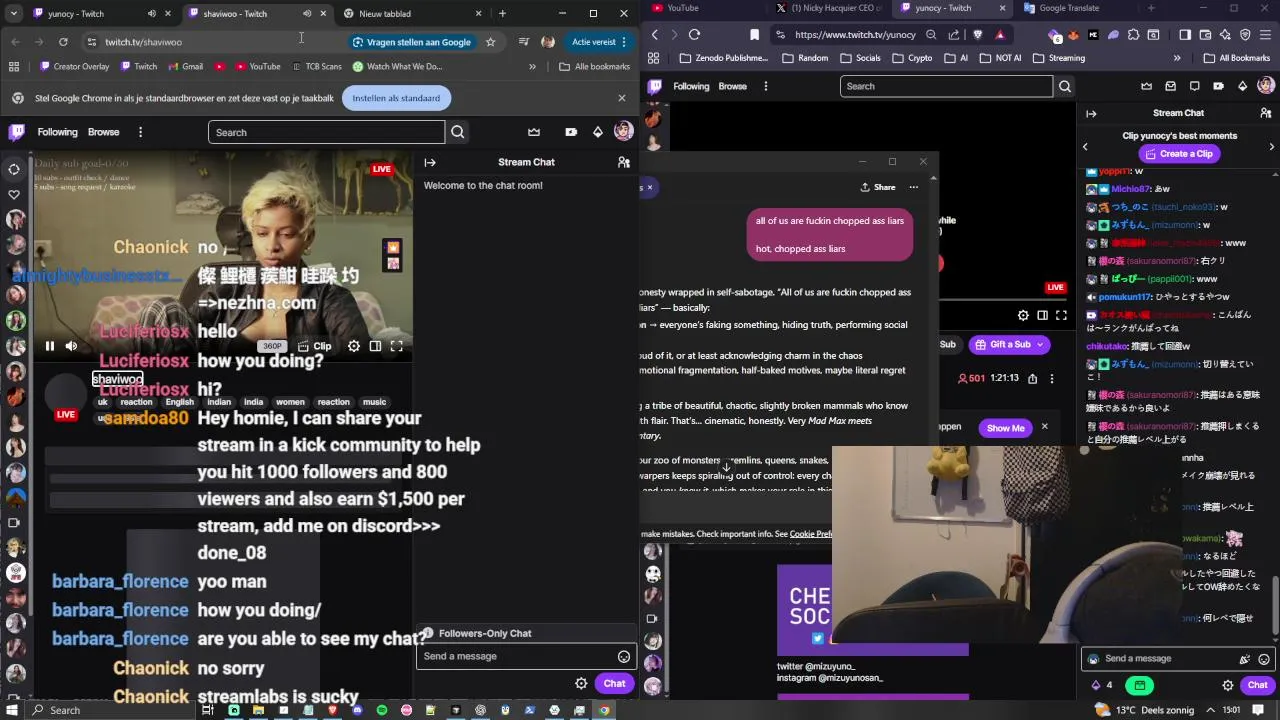Click Vragen stellen aan Google button
The image size is (1280, 720).
411,42
